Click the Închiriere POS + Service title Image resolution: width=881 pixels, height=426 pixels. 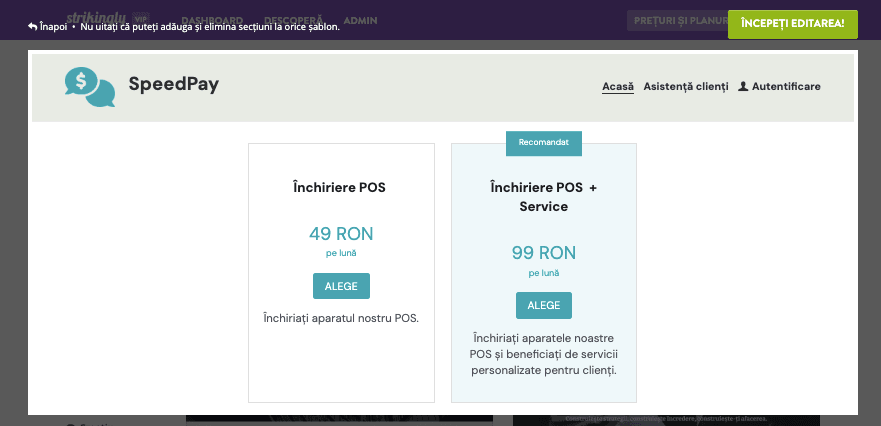click(543, 197)
